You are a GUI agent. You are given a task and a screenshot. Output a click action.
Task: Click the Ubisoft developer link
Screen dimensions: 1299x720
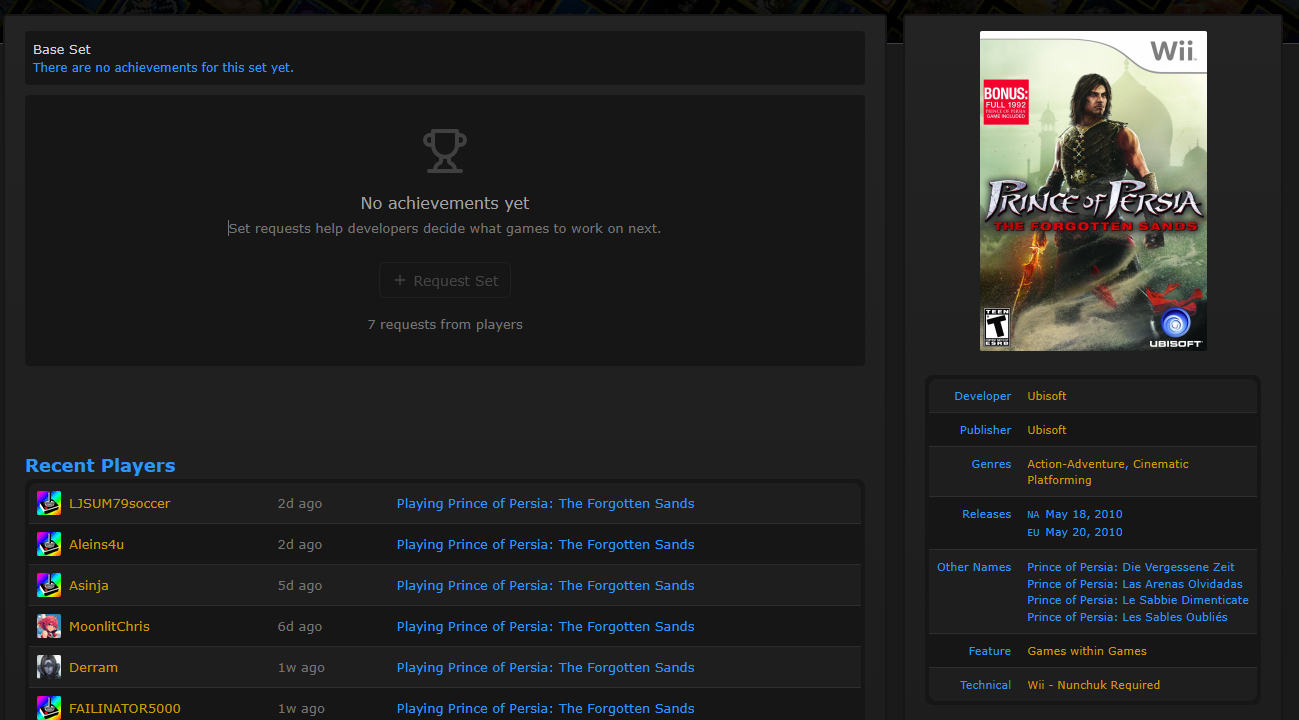[x=1047, y=396]
